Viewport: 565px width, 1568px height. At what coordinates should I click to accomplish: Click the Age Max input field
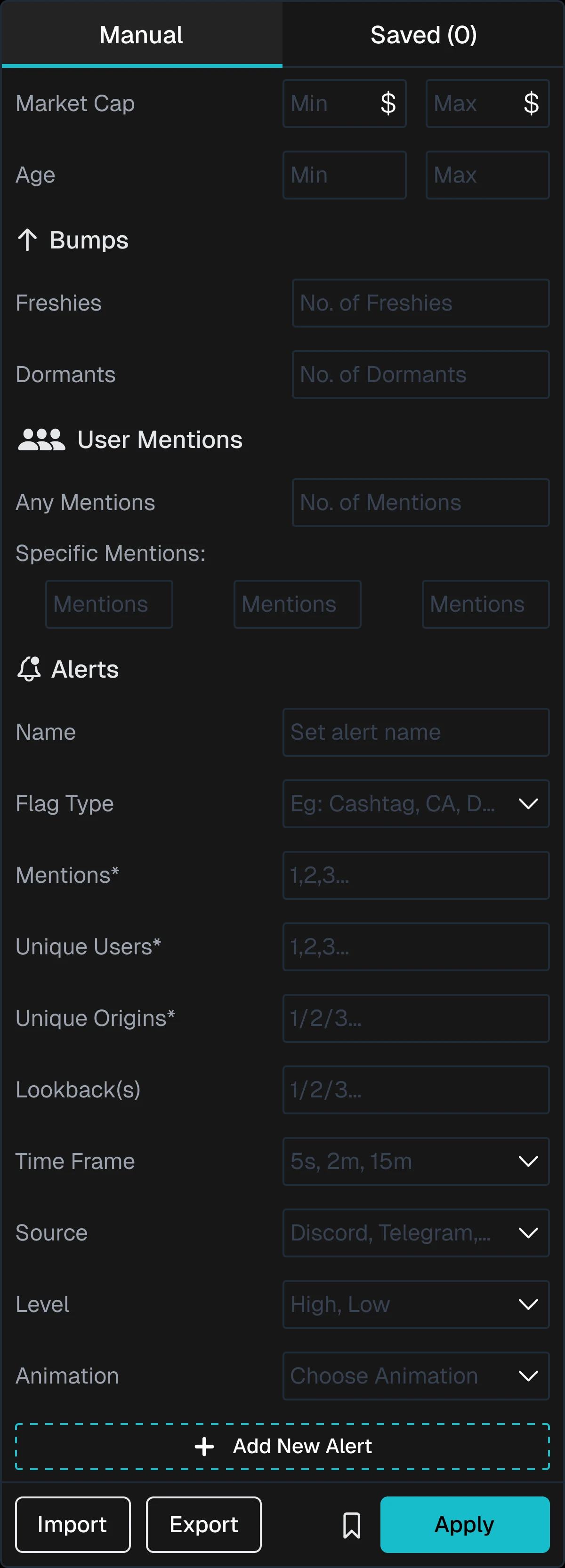point(488,175)
